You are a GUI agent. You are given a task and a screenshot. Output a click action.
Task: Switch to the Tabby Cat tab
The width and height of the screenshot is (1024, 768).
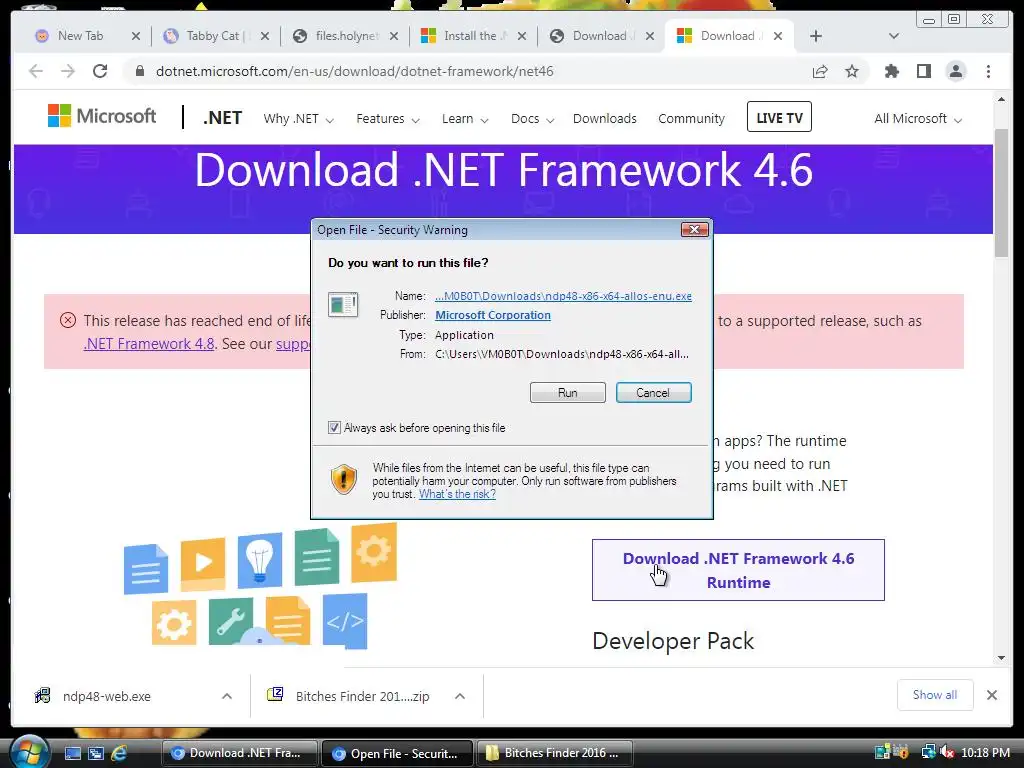coord(210,36)
